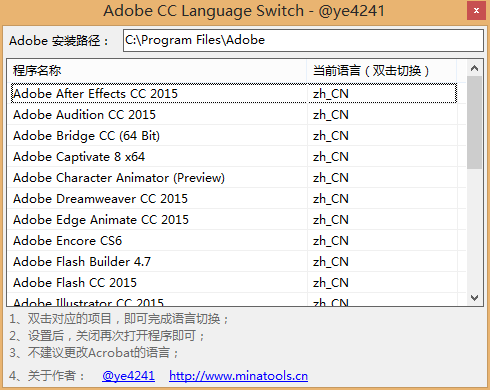Click the Adobe install path input field
The width and height of the screenshot is (490, 390).
point(303,40)
